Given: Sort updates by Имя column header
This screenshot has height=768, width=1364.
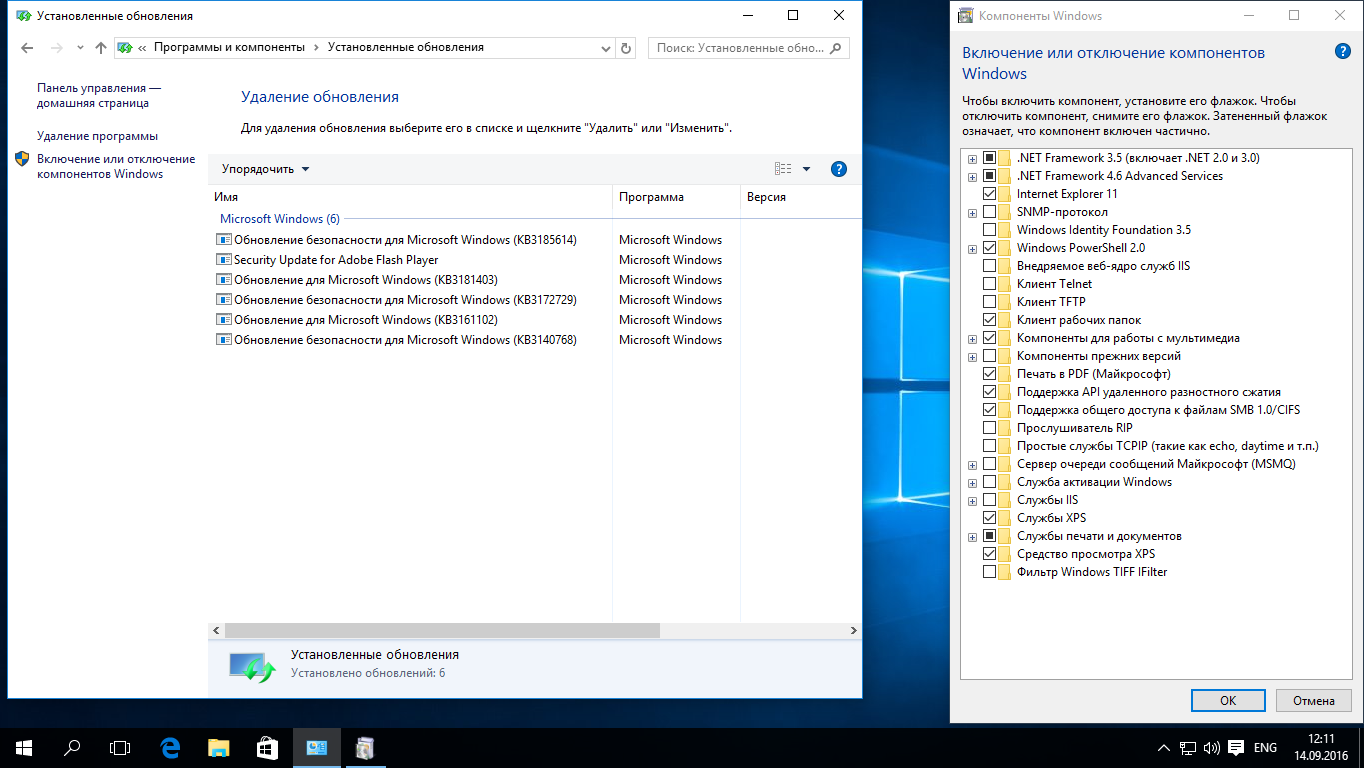Looking at the screenshot, I should coord(410,197).
